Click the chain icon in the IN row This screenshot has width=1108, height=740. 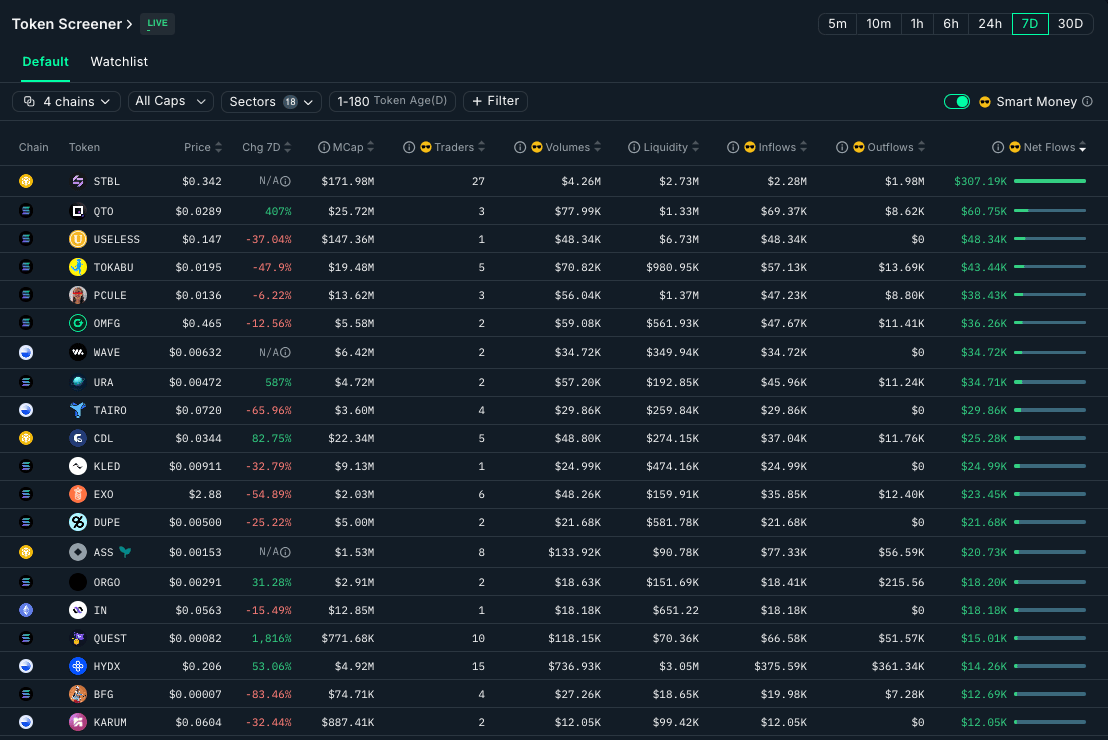point(26,610)
